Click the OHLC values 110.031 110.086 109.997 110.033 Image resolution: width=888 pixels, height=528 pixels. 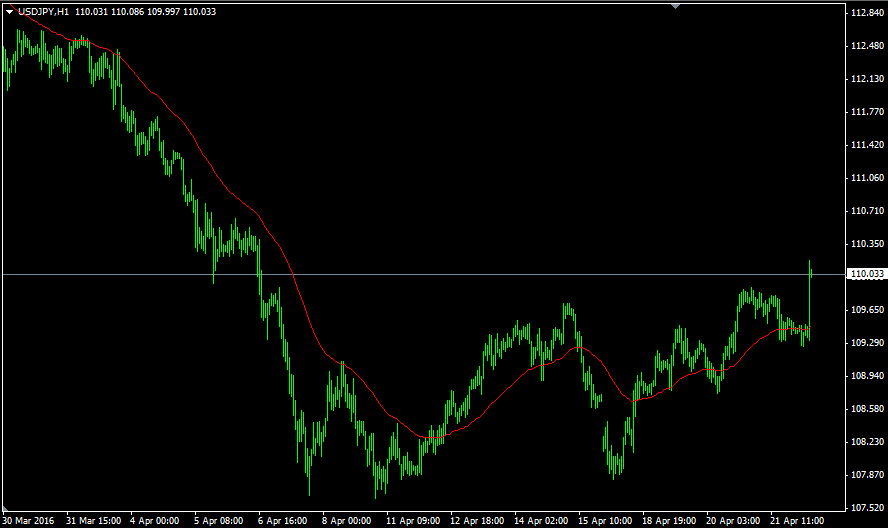pyautogui.click(x=146, y=11)
